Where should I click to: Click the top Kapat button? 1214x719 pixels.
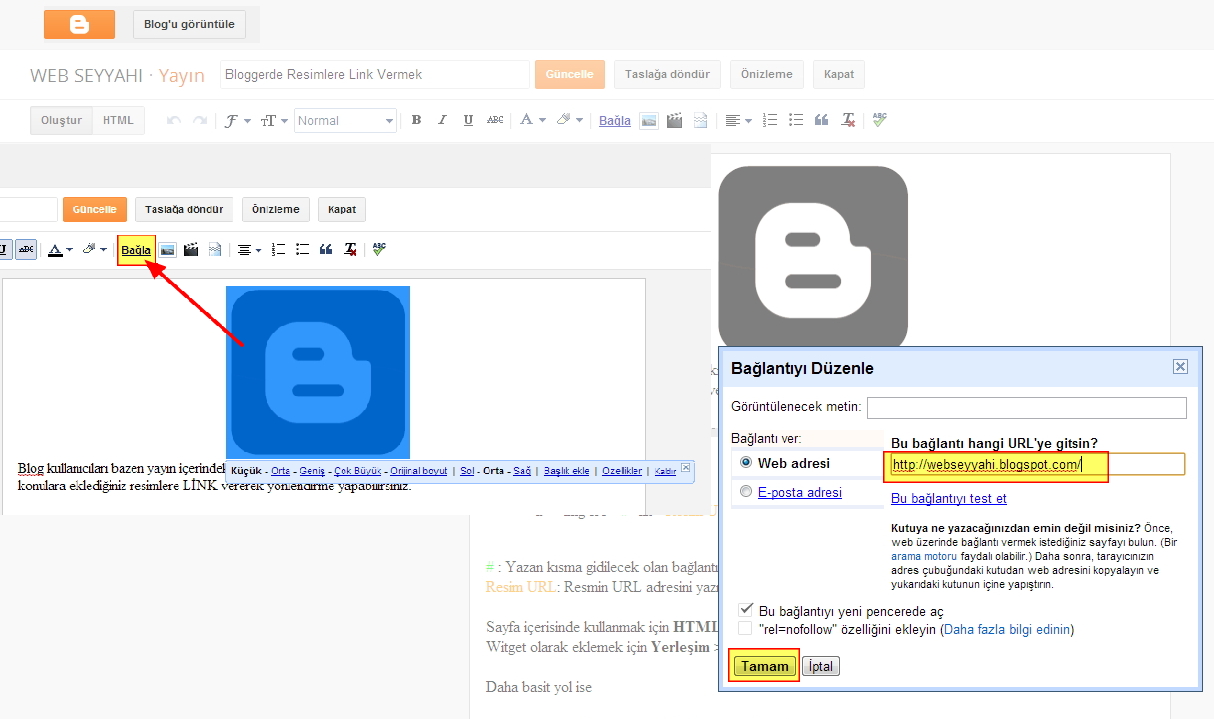tap(839, 74)
